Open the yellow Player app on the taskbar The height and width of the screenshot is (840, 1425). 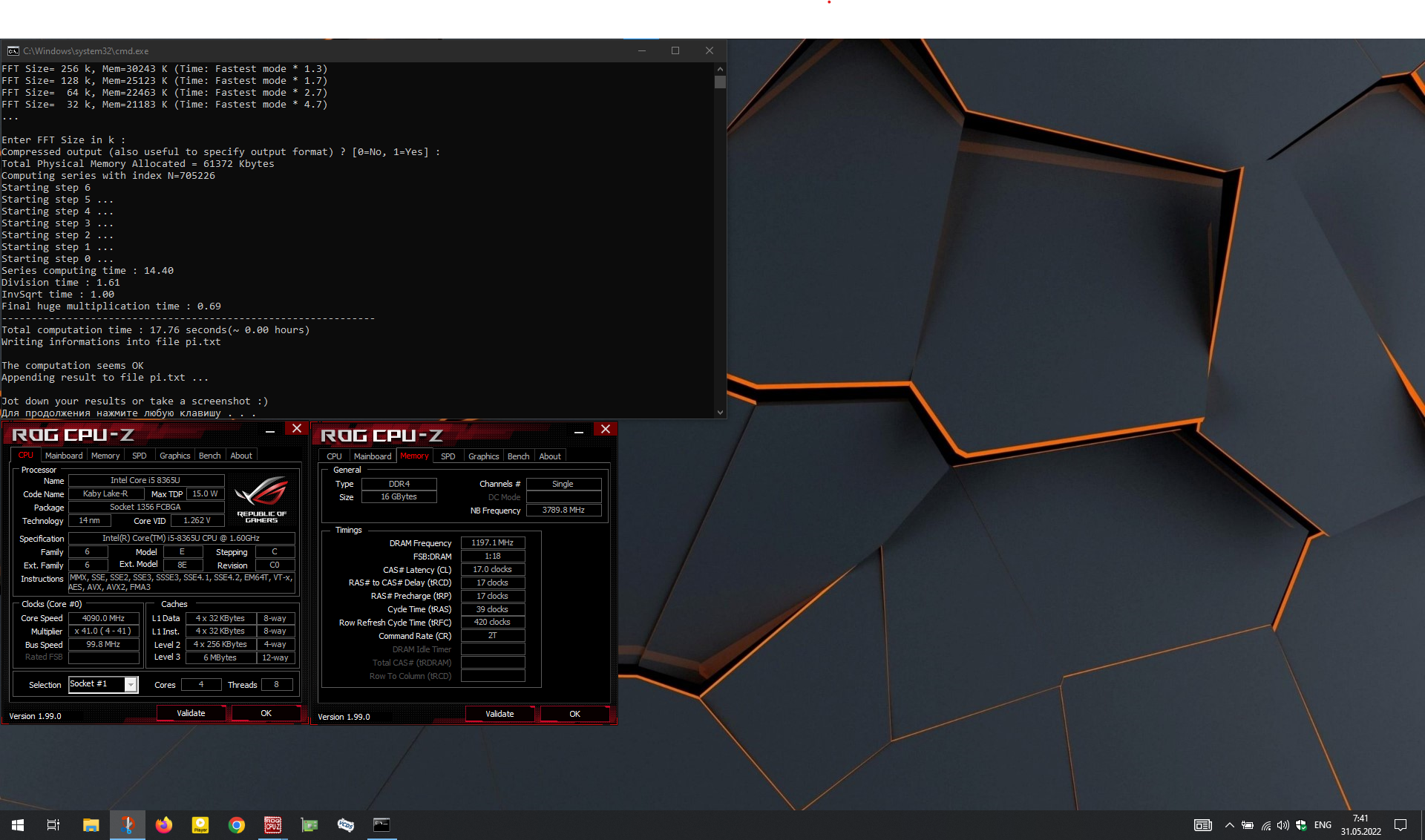click(200, 824)
